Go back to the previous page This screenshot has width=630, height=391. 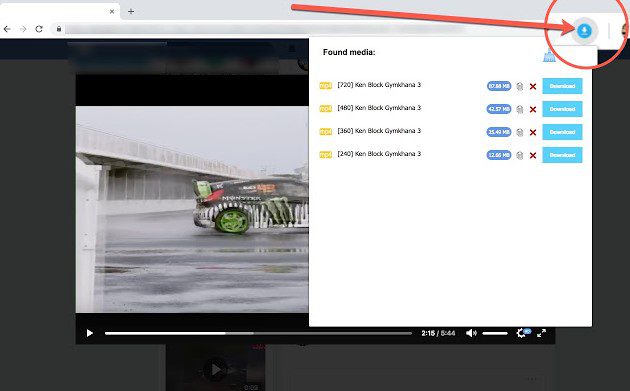click(x=7, y=29)
